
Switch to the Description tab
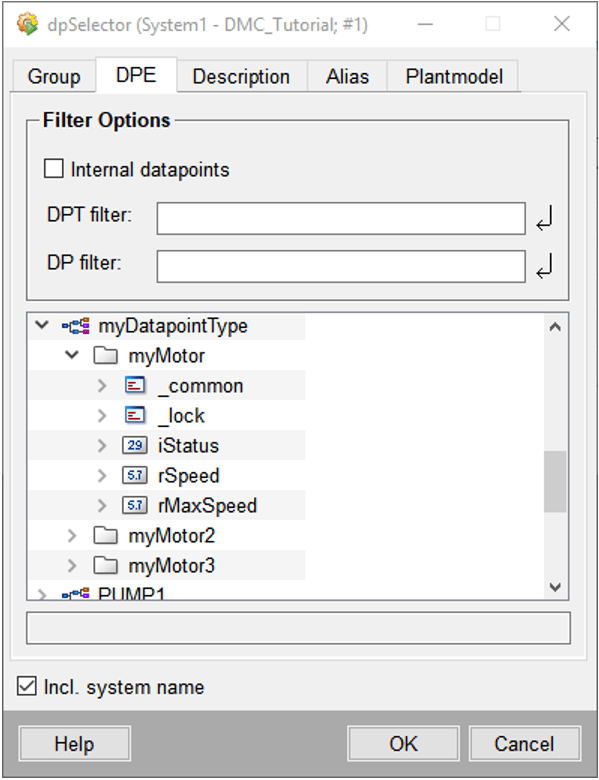241,76
